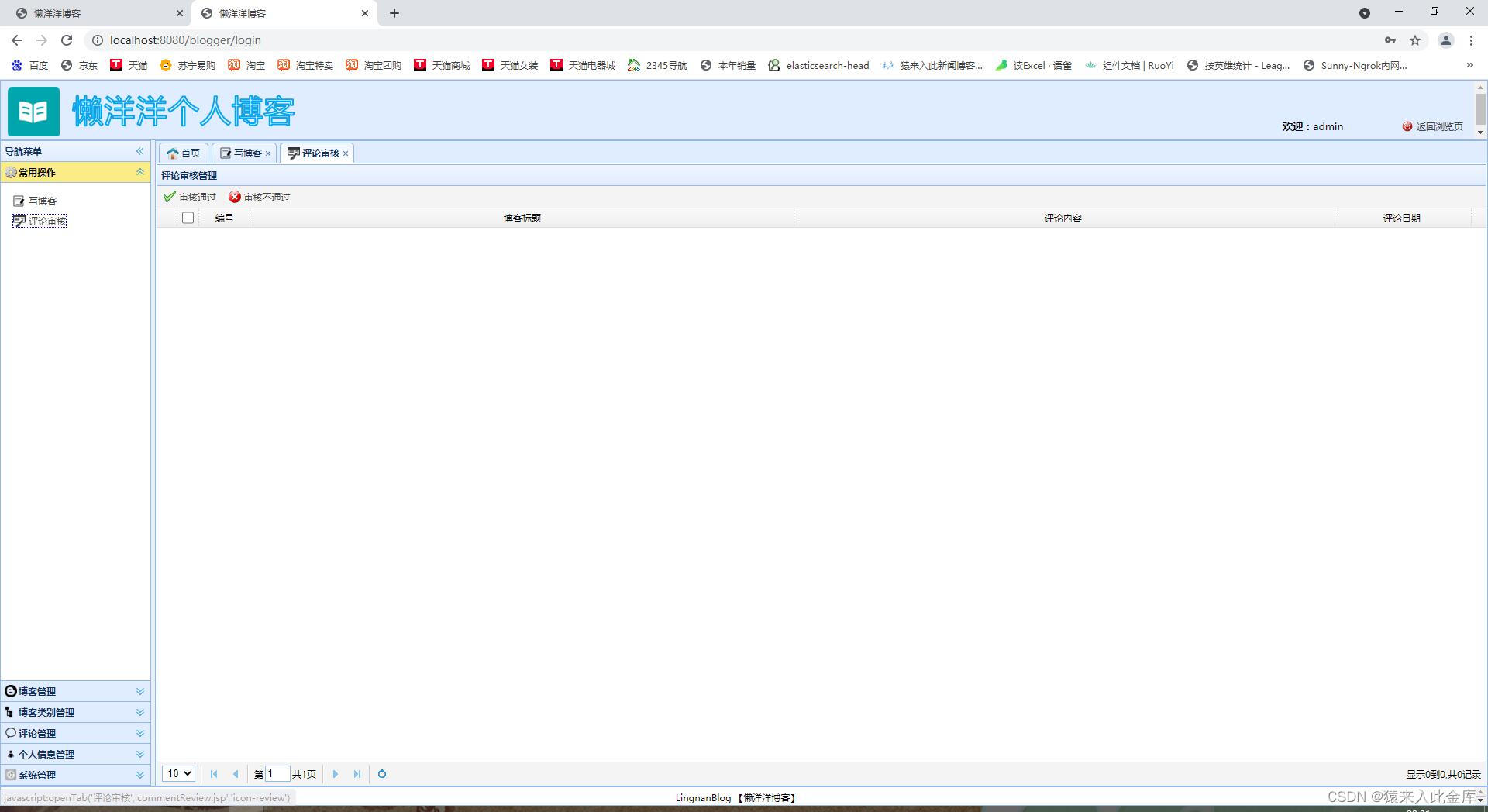
Task: Go to previous page in pagination
Action: 236,774
